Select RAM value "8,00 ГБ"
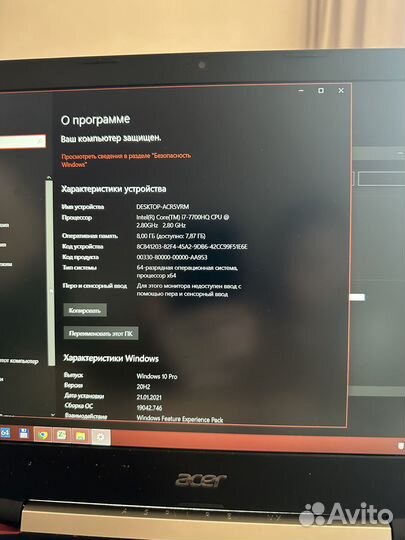405x540 pixels. [x=146, y=236]
